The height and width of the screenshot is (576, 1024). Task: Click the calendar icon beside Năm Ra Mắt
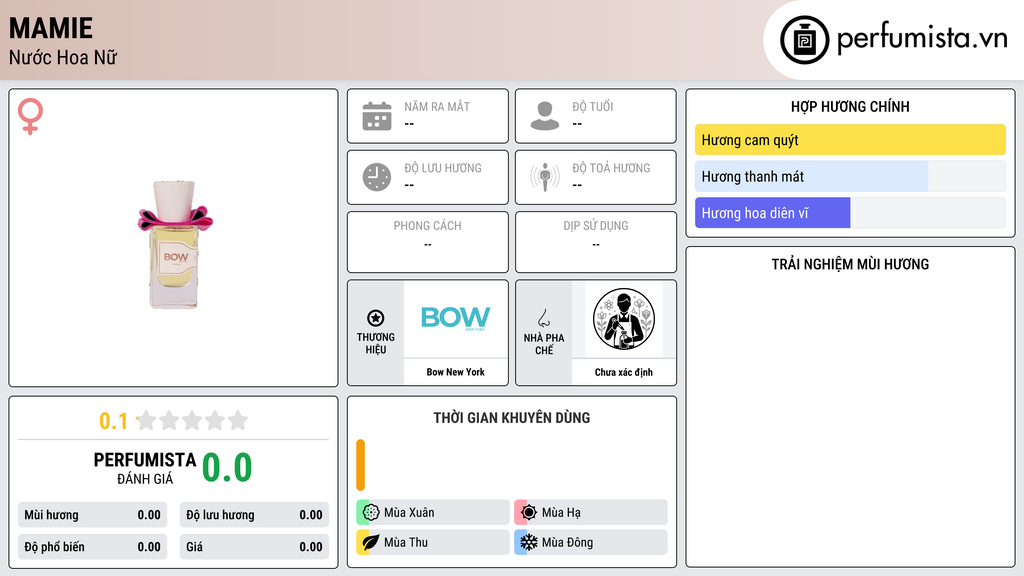377,116
